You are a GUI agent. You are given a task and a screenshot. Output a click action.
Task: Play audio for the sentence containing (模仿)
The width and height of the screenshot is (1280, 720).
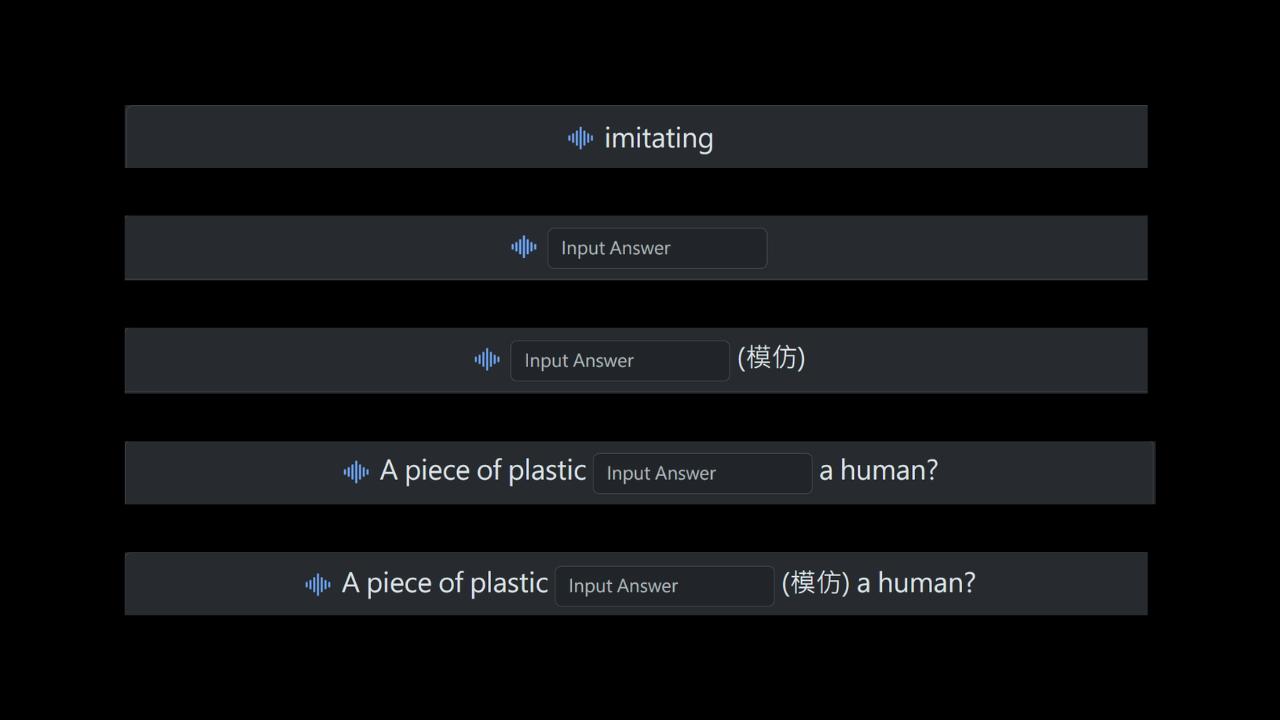(x=318, y=585)
